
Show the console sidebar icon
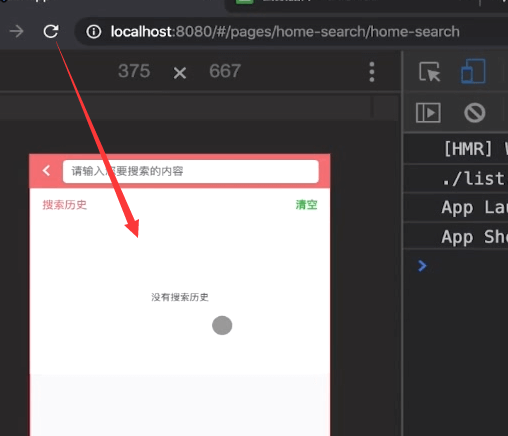click(428, 113)
